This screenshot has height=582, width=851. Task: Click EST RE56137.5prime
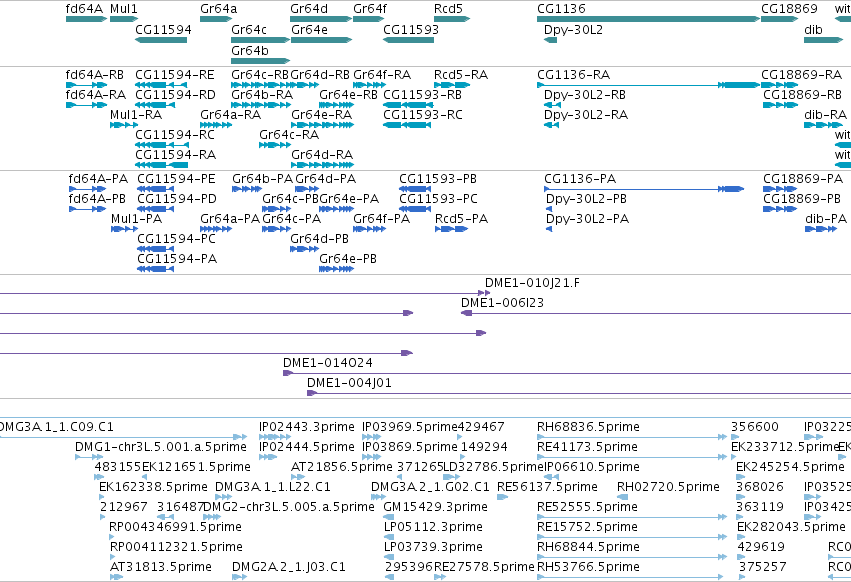548,487
